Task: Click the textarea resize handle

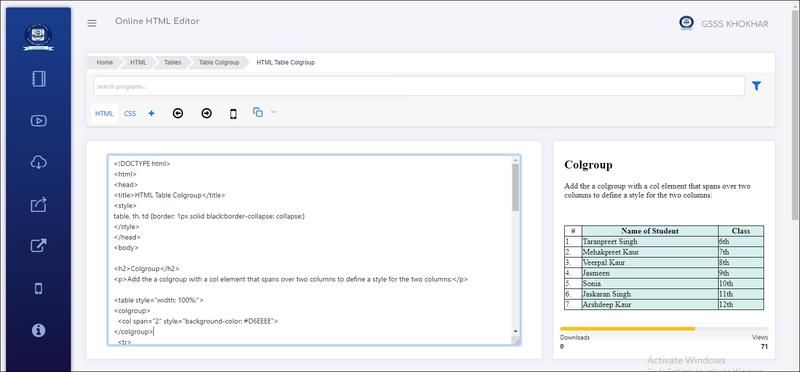Action: click(x=516, y=340)
